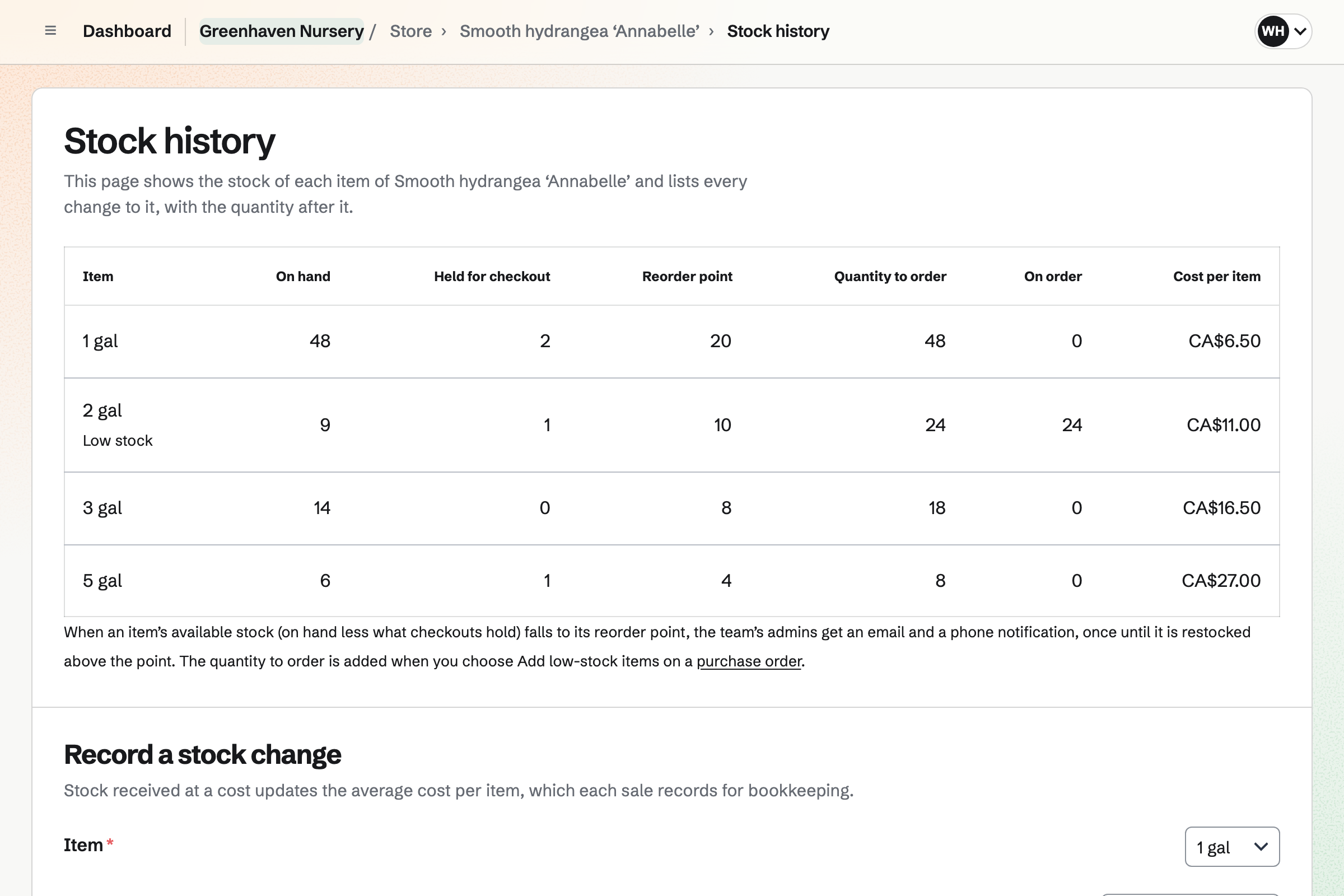Expand the Item dropdown showing 1 gal
This screenshot has height=896, width=1344.
(x=1232, y=847)
